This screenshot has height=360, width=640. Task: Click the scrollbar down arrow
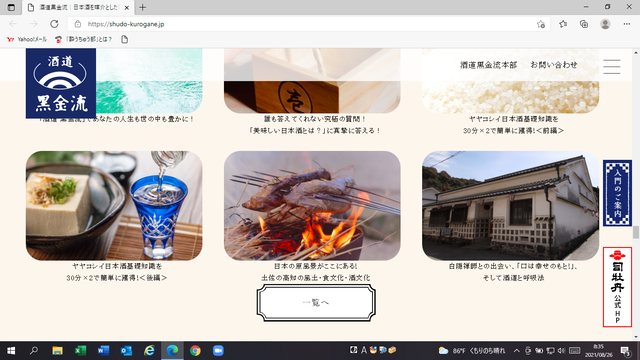636,337
